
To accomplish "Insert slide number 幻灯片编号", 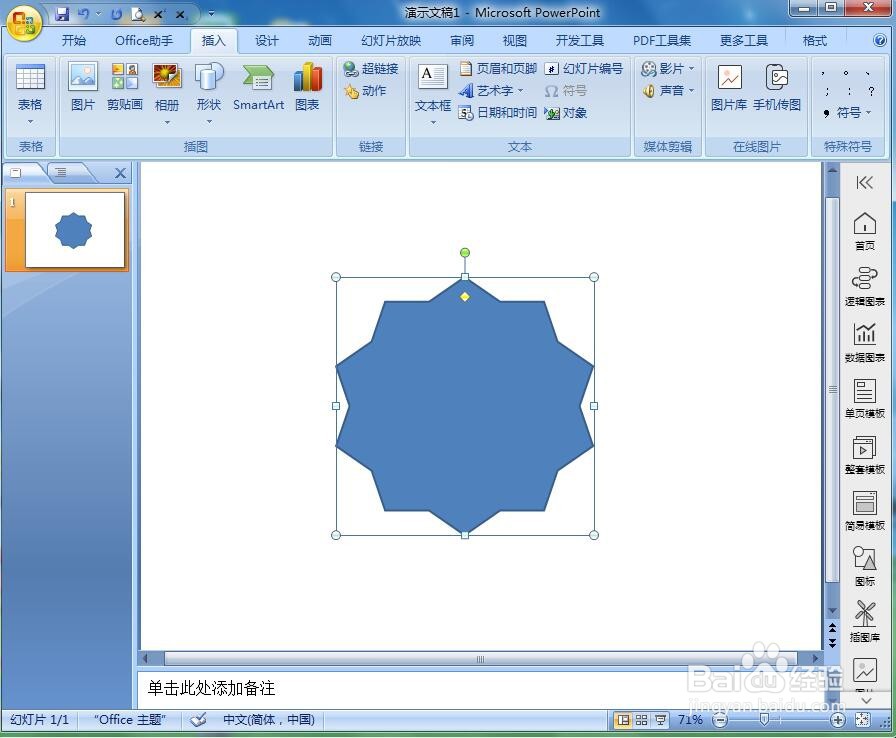I will click(583, 69).
